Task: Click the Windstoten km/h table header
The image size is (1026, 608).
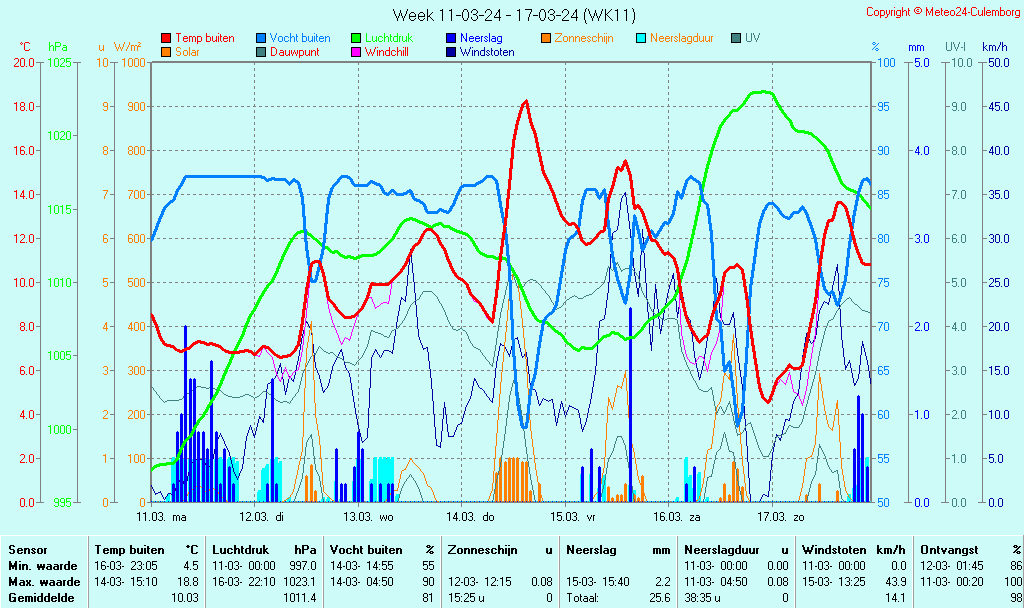Action: pos(853,550)
